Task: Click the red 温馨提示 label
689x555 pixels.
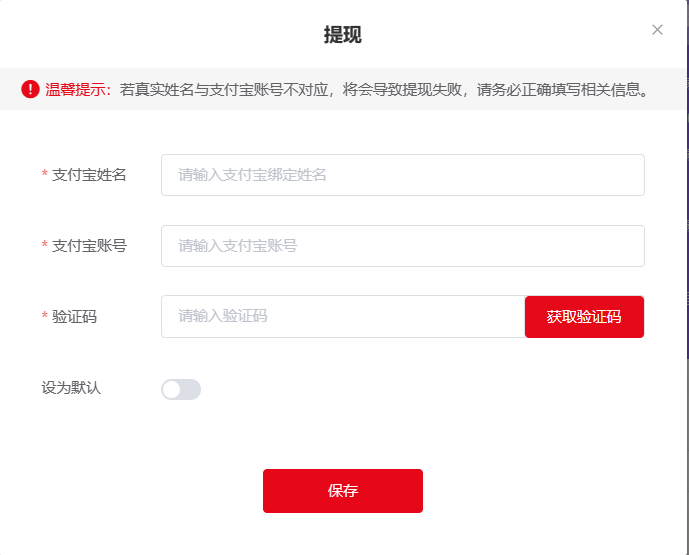Action: click(x=78, y=90)
